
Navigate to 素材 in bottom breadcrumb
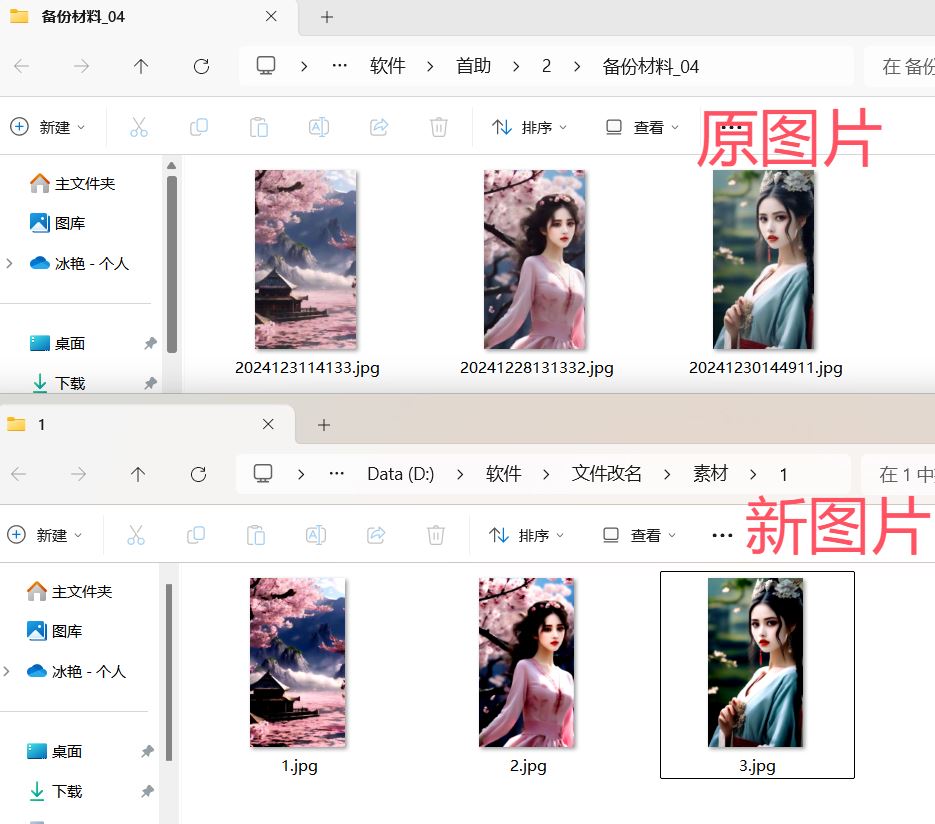click(x=710, y=473)
